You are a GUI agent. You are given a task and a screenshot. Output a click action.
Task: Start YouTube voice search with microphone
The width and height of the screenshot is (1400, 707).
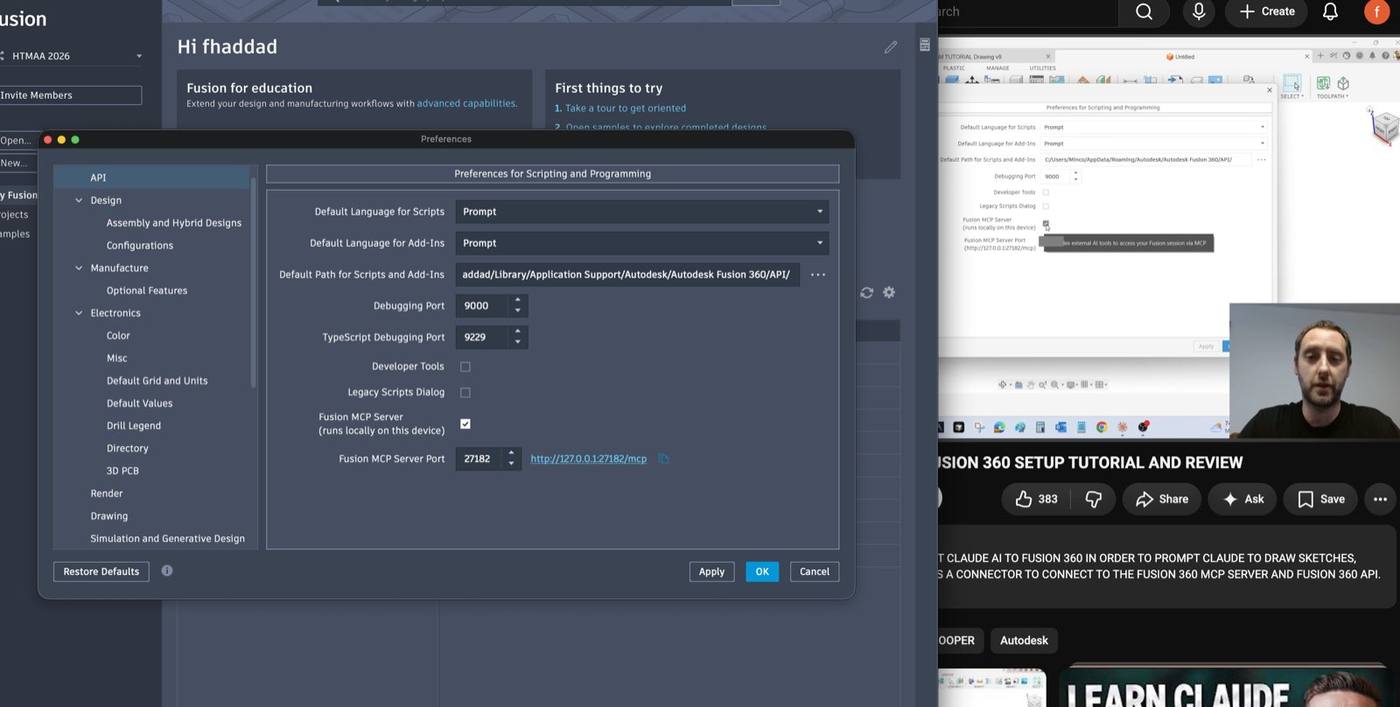point(1198,12)
